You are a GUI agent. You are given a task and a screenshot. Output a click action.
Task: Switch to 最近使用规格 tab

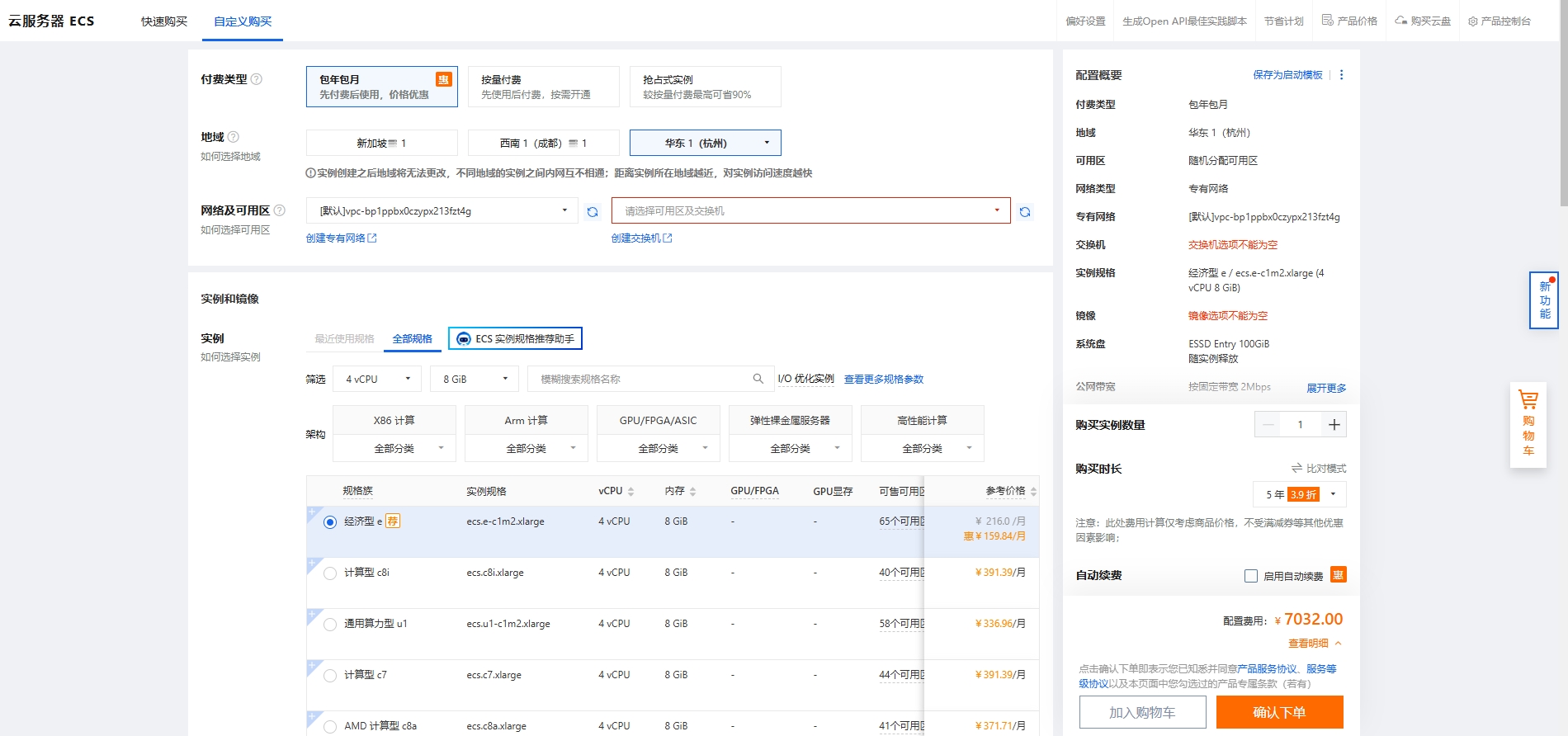click(x=344, y=338)
